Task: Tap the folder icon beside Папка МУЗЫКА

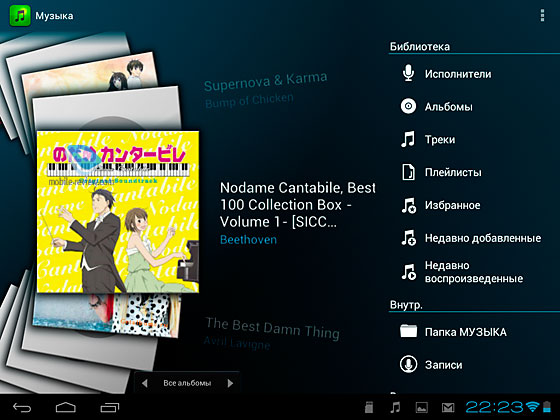Action: 408,331
